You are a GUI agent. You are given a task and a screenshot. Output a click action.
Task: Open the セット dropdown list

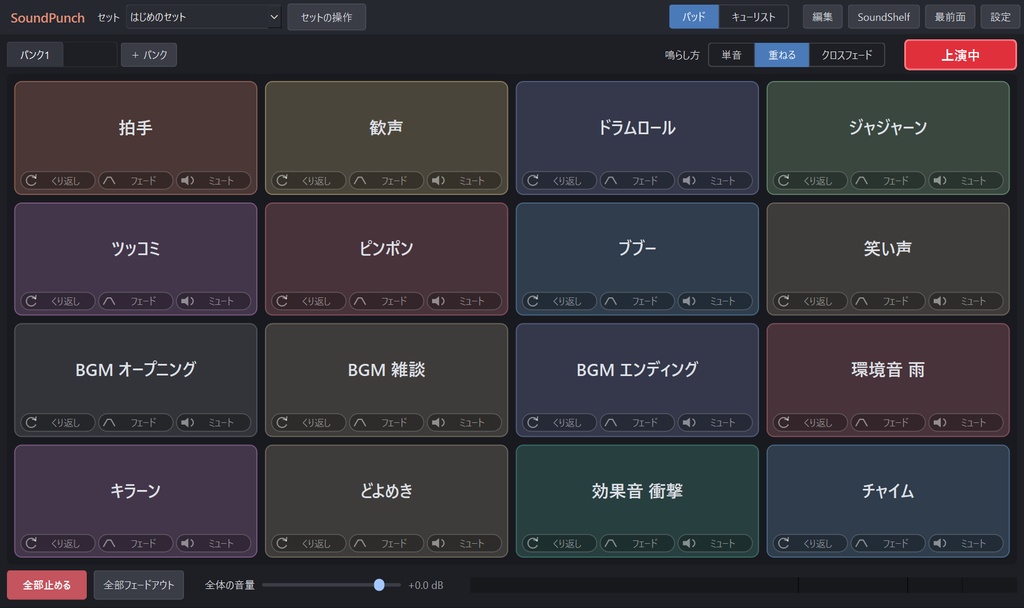(204, 17)
